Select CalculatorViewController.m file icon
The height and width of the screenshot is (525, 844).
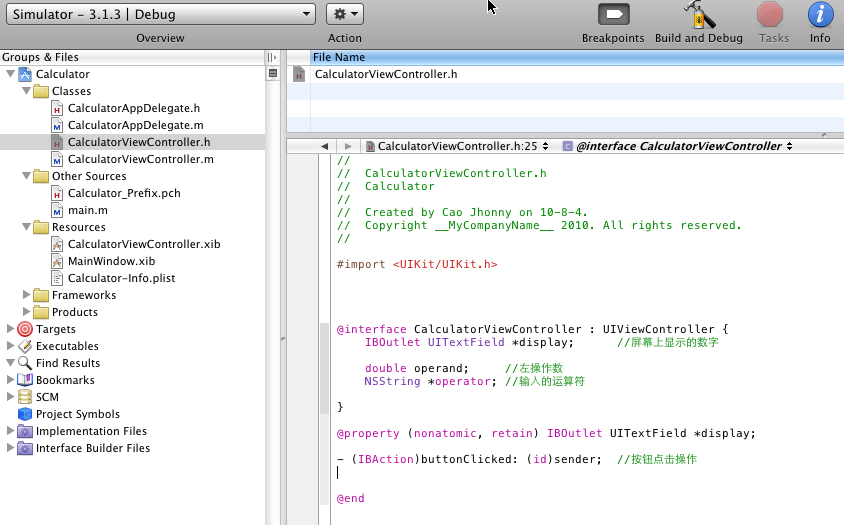tap(57, 159)
